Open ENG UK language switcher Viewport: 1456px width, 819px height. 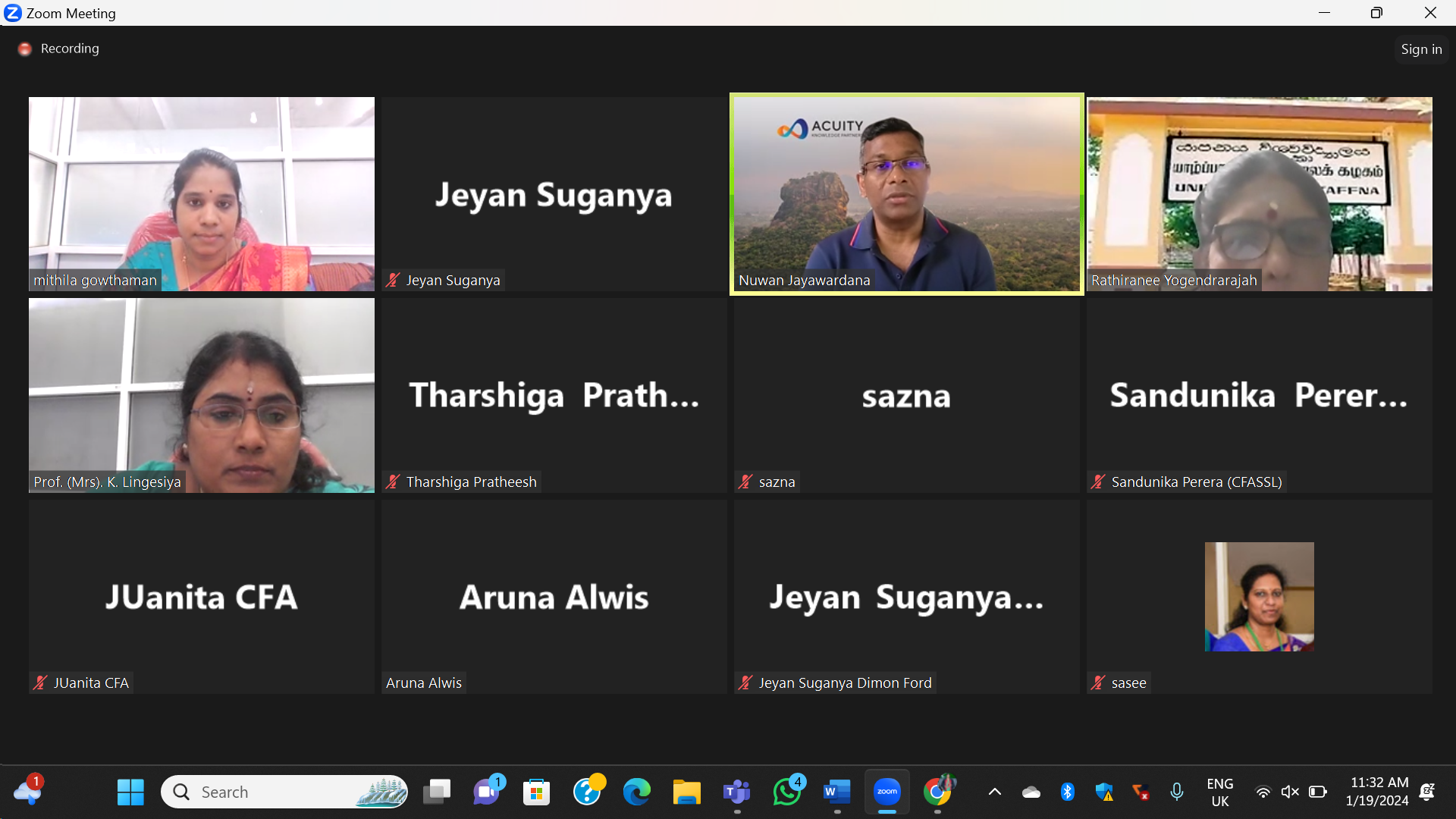pyautogui.click(x=1219, y=792)
